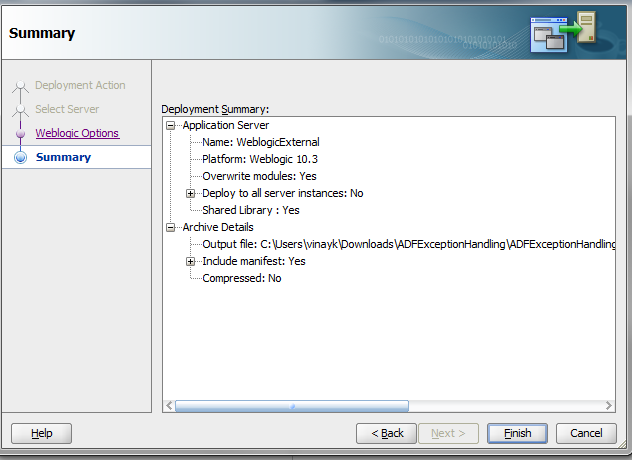Image resolution: width=632 pixels, height=460 pixels.
Task: Collapse the Application Server node
Action: (170, 125)
